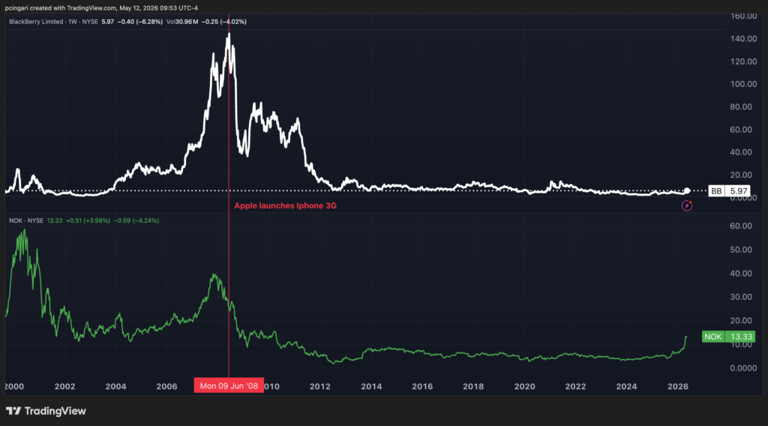Click the 2016 label on time axis

coord(422,386)
